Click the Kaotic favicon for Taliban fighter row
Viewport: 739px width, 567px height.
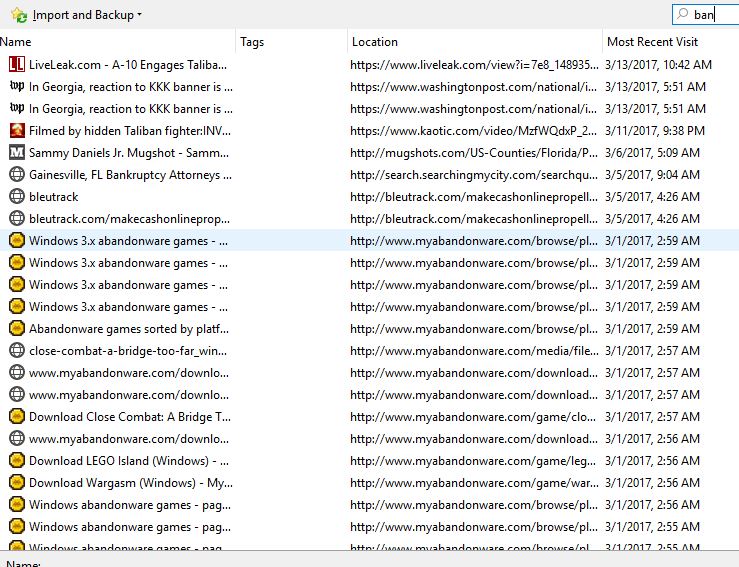pos(16,131)
